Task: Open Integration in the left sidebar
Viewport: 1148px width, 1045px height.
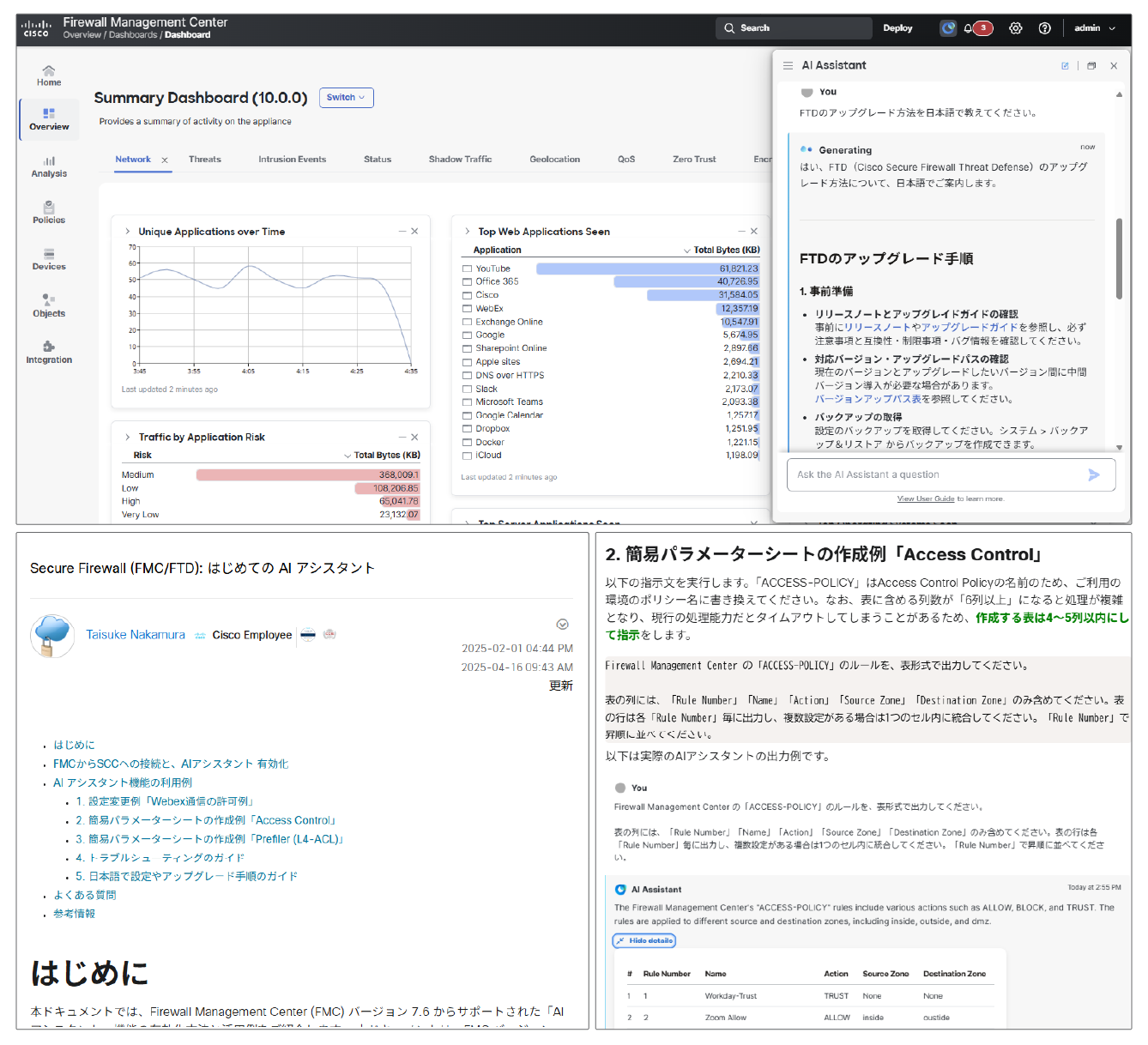Action: (49, 352)
